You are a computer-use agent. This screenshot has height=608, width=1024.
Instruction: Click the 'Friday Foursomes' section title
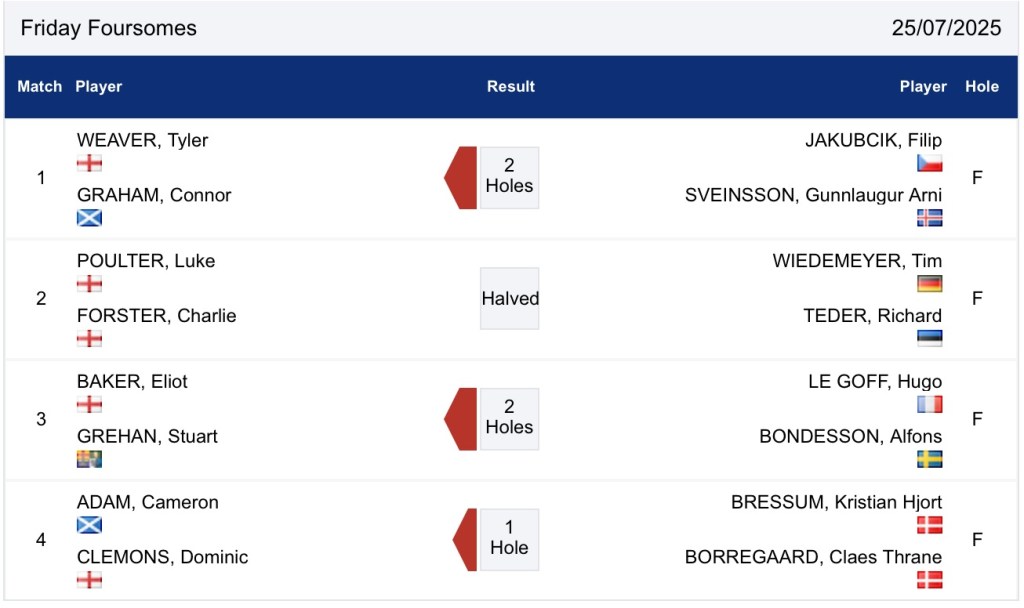tap(109, 28)
